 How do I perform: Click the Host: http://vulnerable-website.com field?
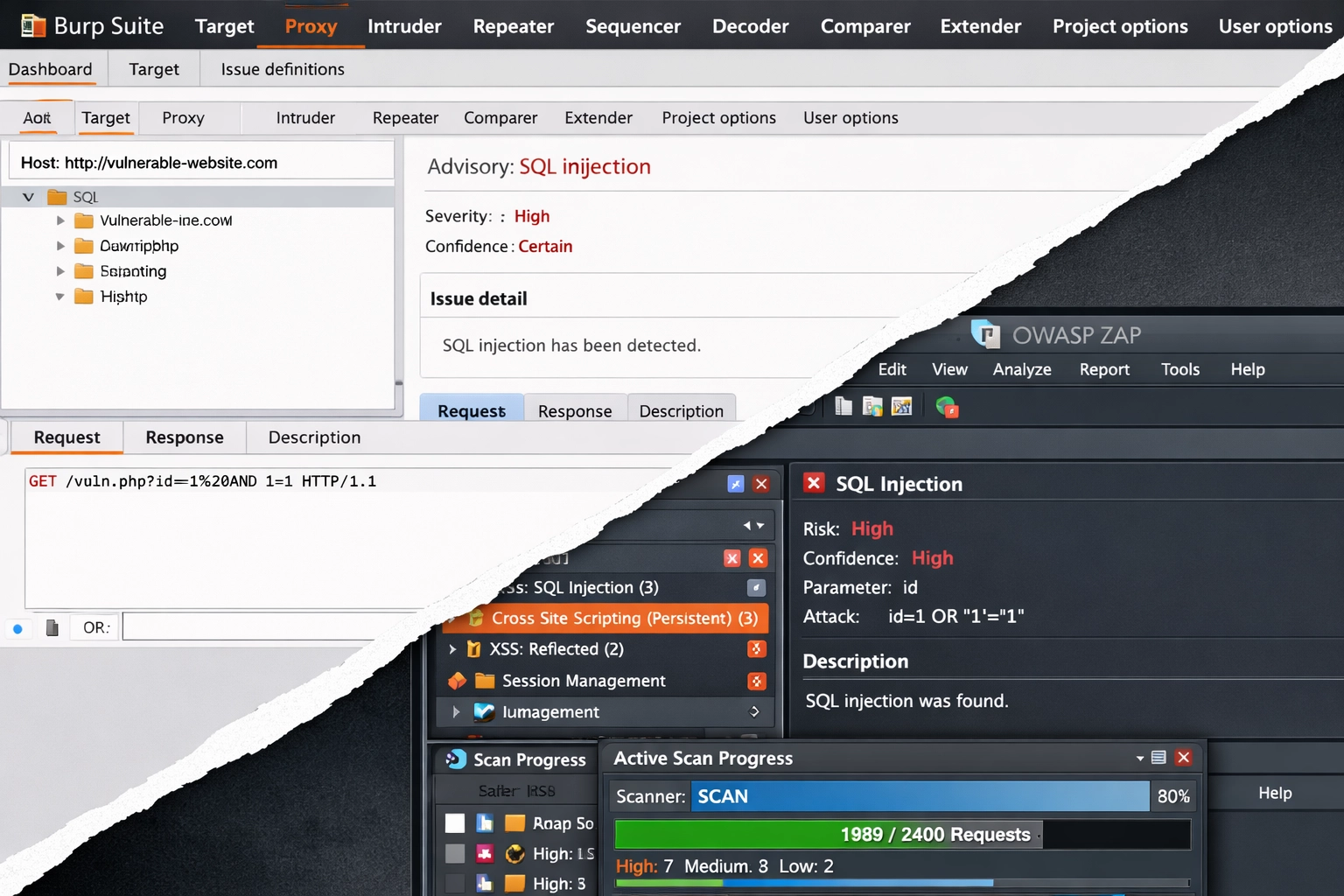[200, 163]
